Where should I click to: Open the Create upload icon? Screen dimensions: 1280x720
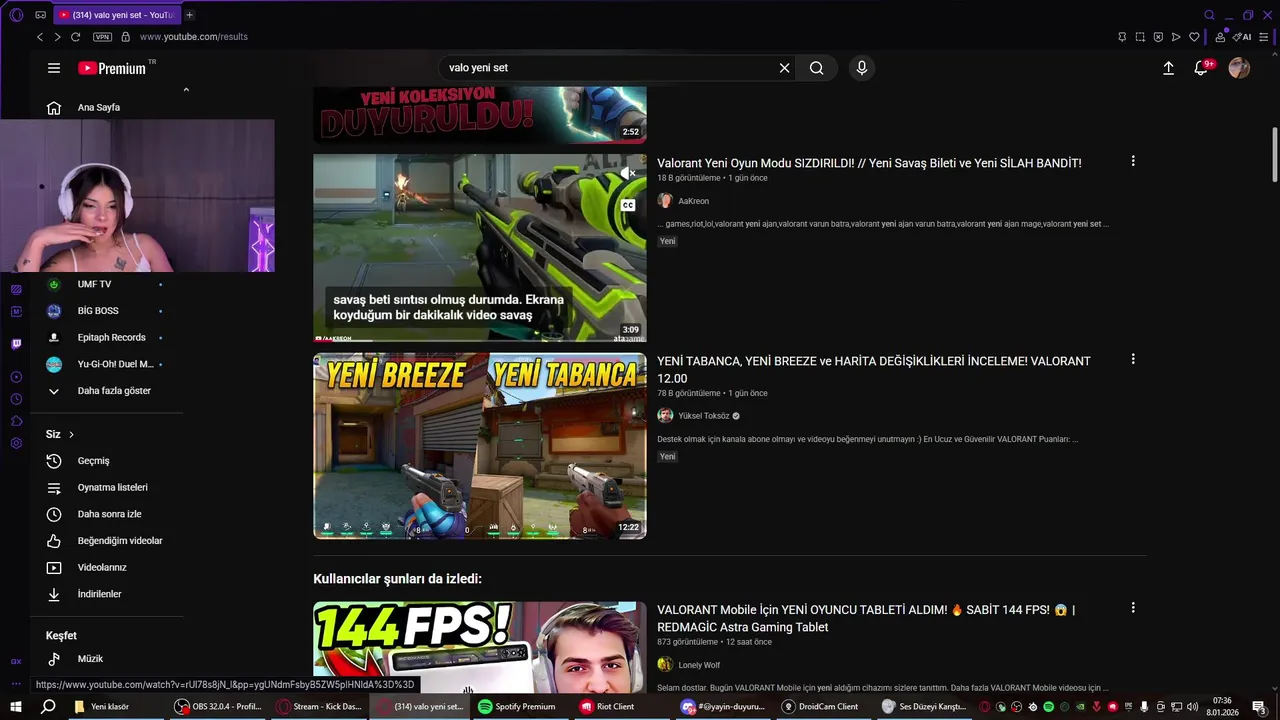click(1168, 68)
